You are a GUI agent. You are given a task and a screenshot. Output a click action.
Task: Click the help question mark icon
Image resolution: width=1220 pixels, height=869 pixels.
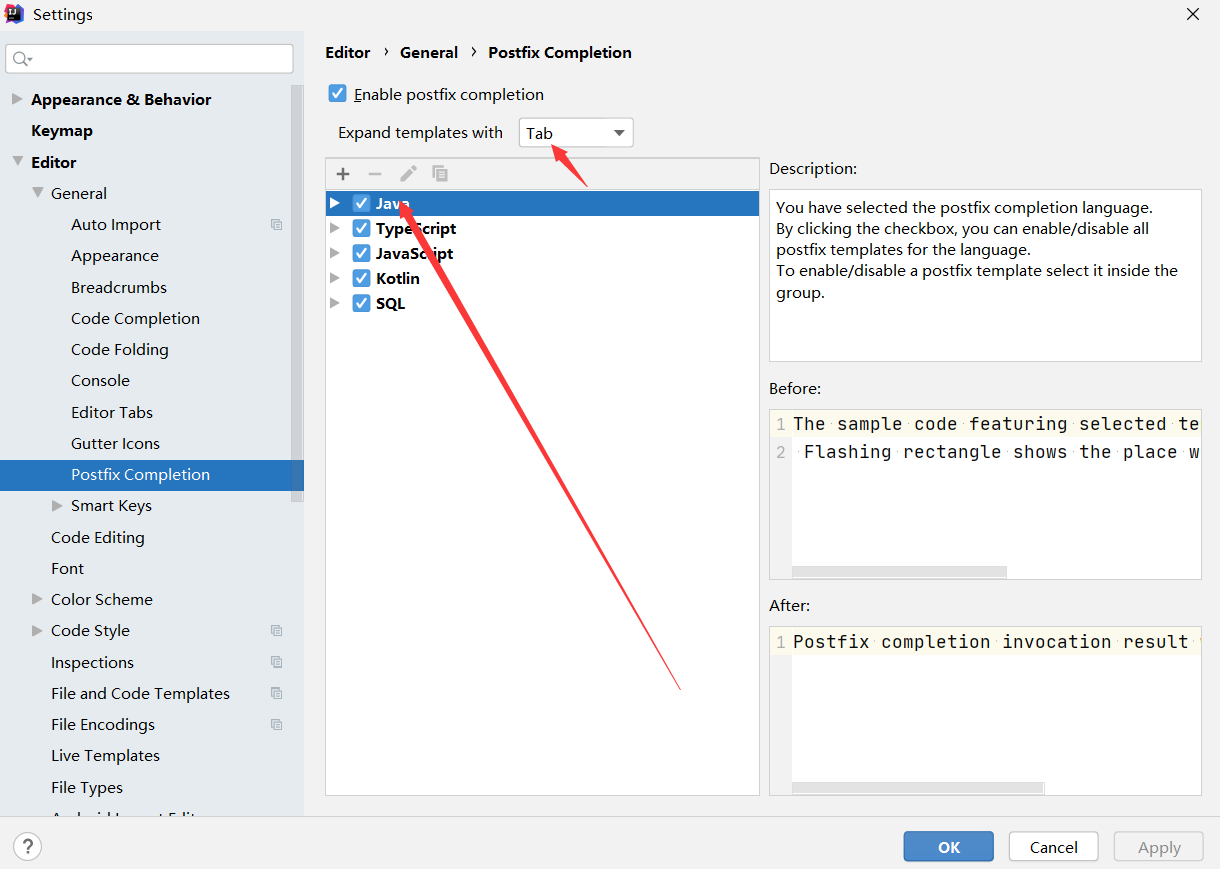click(28, 847)
